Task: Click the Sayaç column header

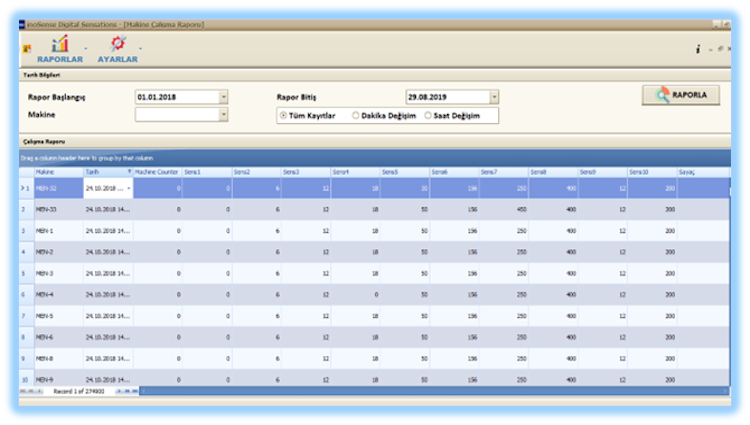Action: (703, 172)
